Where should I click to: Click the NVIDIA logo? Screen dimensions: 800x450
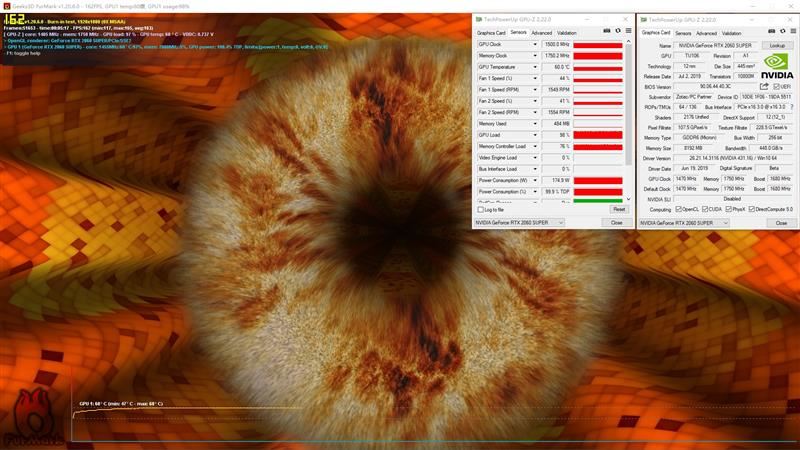pos(777,66)
